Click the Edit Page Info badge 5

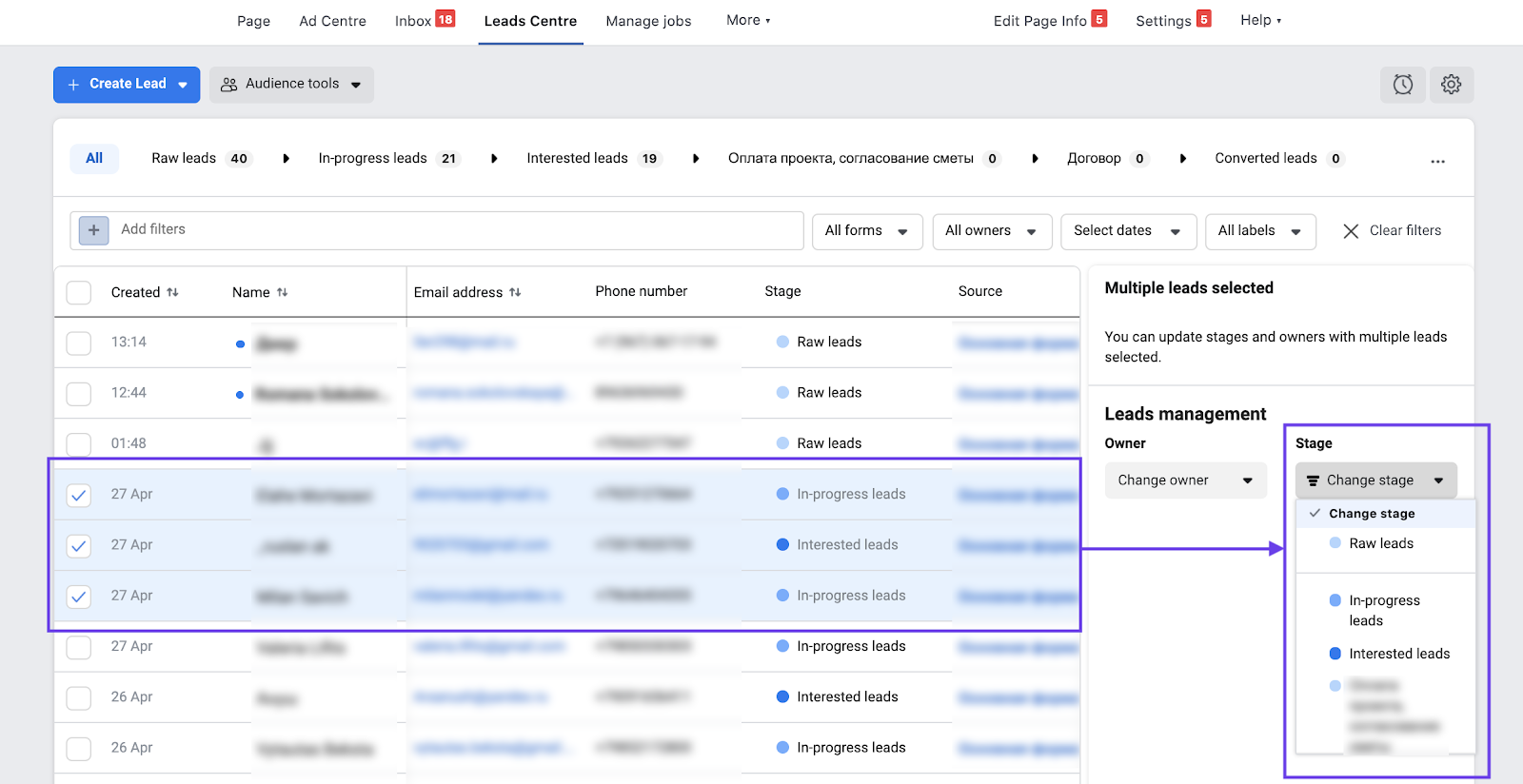[x=1098, y=19]
